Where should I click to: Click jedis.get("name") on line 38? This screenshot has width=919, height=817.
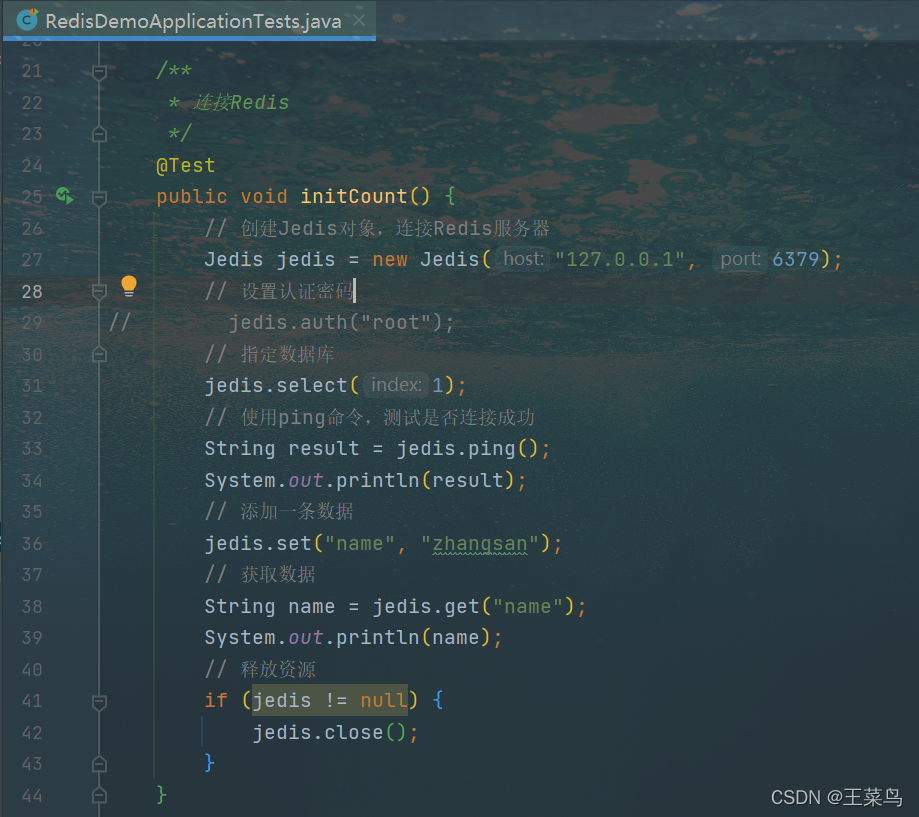474,607
